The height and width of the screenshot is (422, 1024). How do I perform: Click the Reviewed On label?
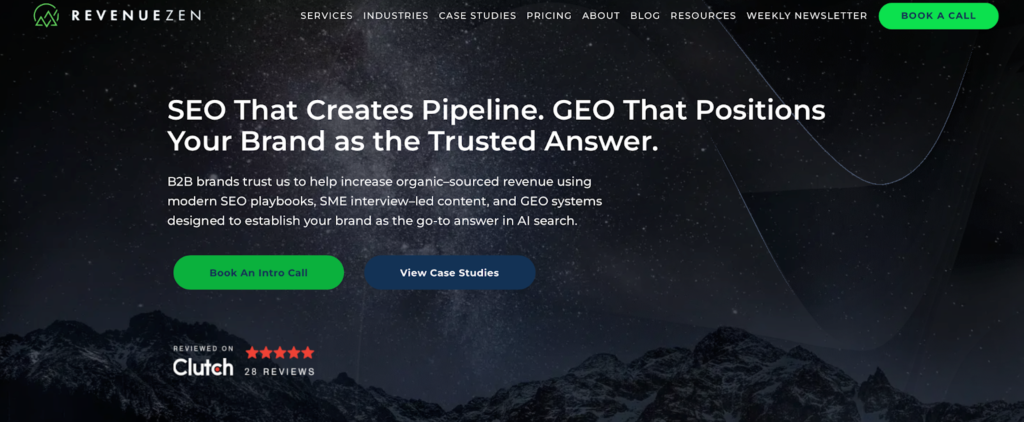pyautogui.click(x=203, y=349)
